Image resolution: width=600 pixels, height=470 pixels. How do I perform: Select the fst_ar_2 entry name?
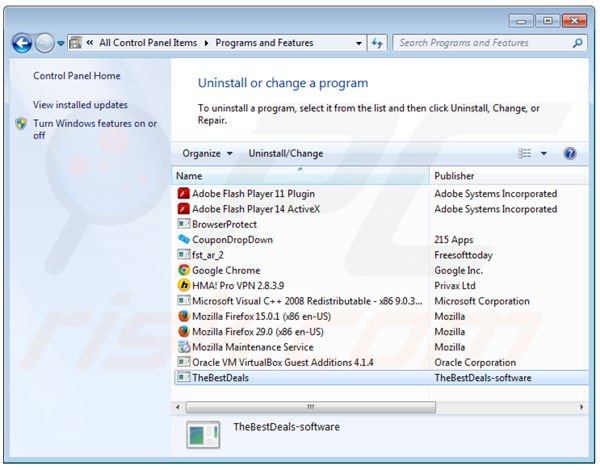(x=207, y=255)
